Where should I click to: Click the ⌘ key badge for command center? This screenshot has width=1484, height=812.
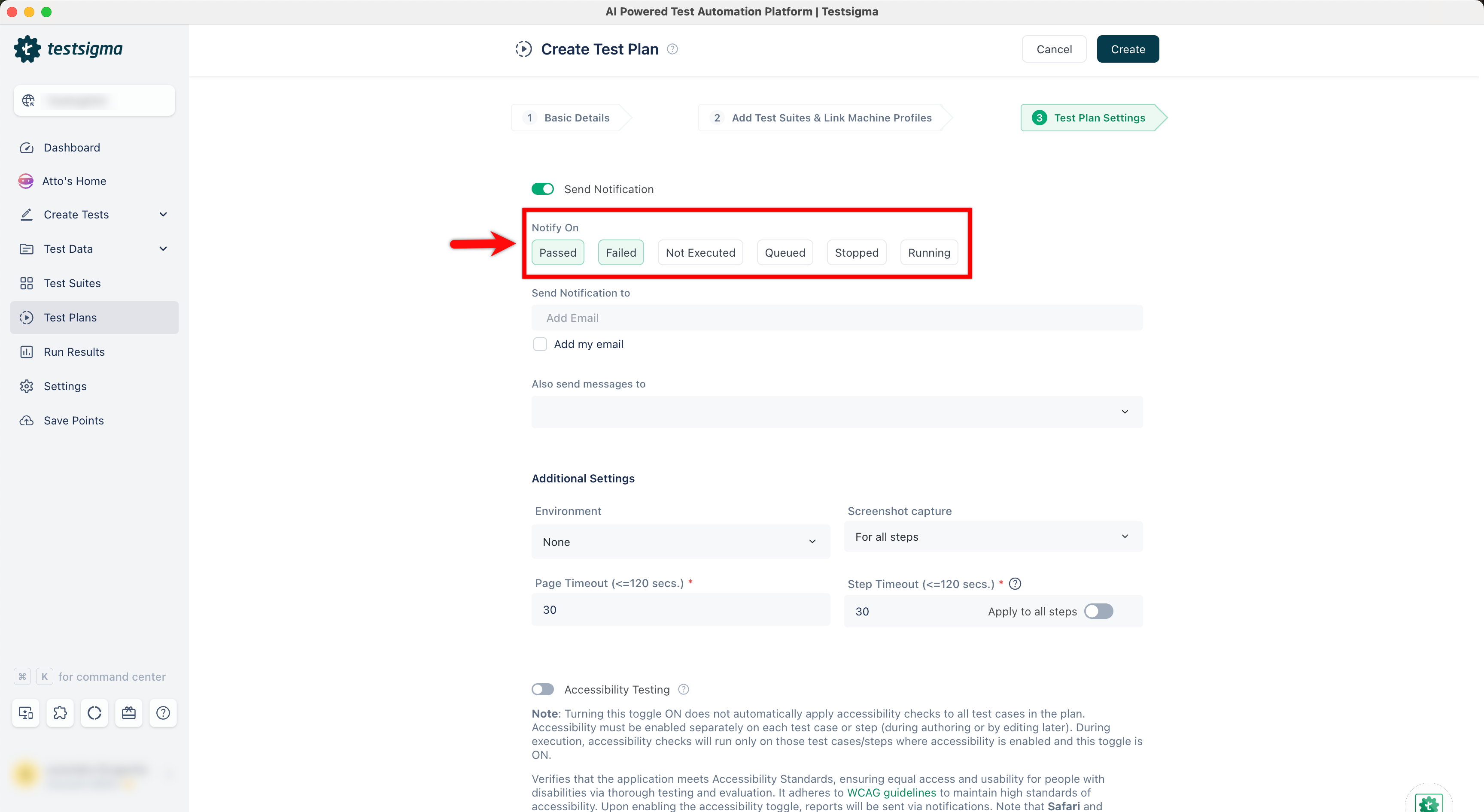(22, 677)
